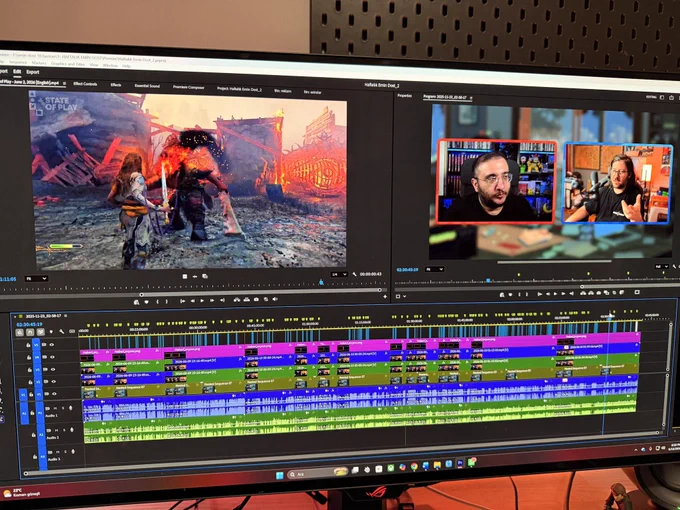Click Lift icon in Program monitor
Image resolution: width=680 pixels, height=510 pixels.
(583, 293)
